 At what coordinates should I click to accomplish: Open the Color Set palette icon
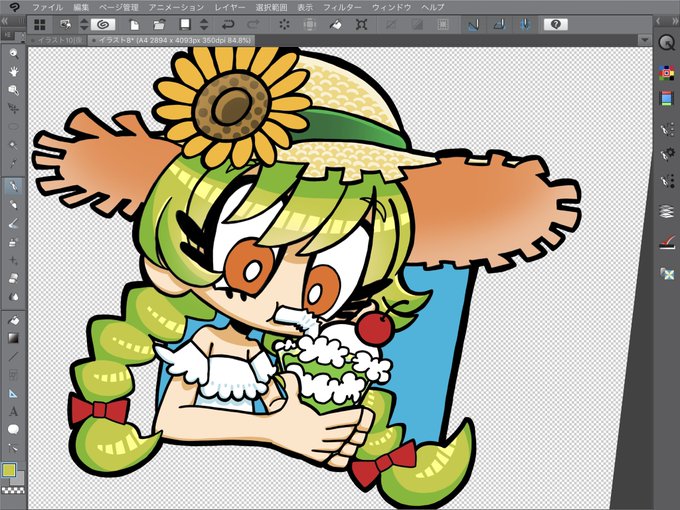tap(667, 73)
